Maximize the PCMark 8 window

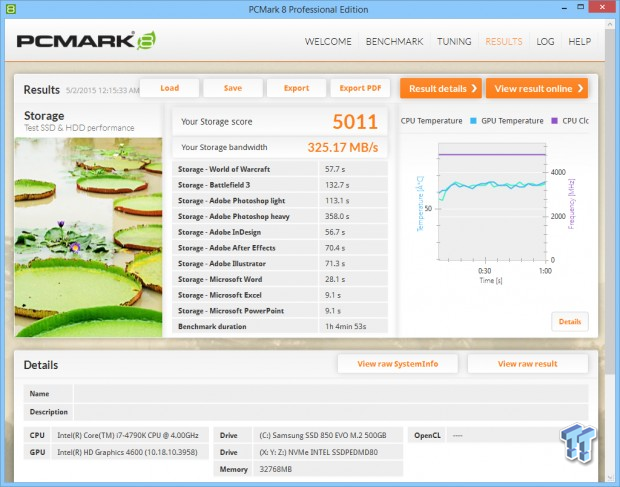pos(580,7)
